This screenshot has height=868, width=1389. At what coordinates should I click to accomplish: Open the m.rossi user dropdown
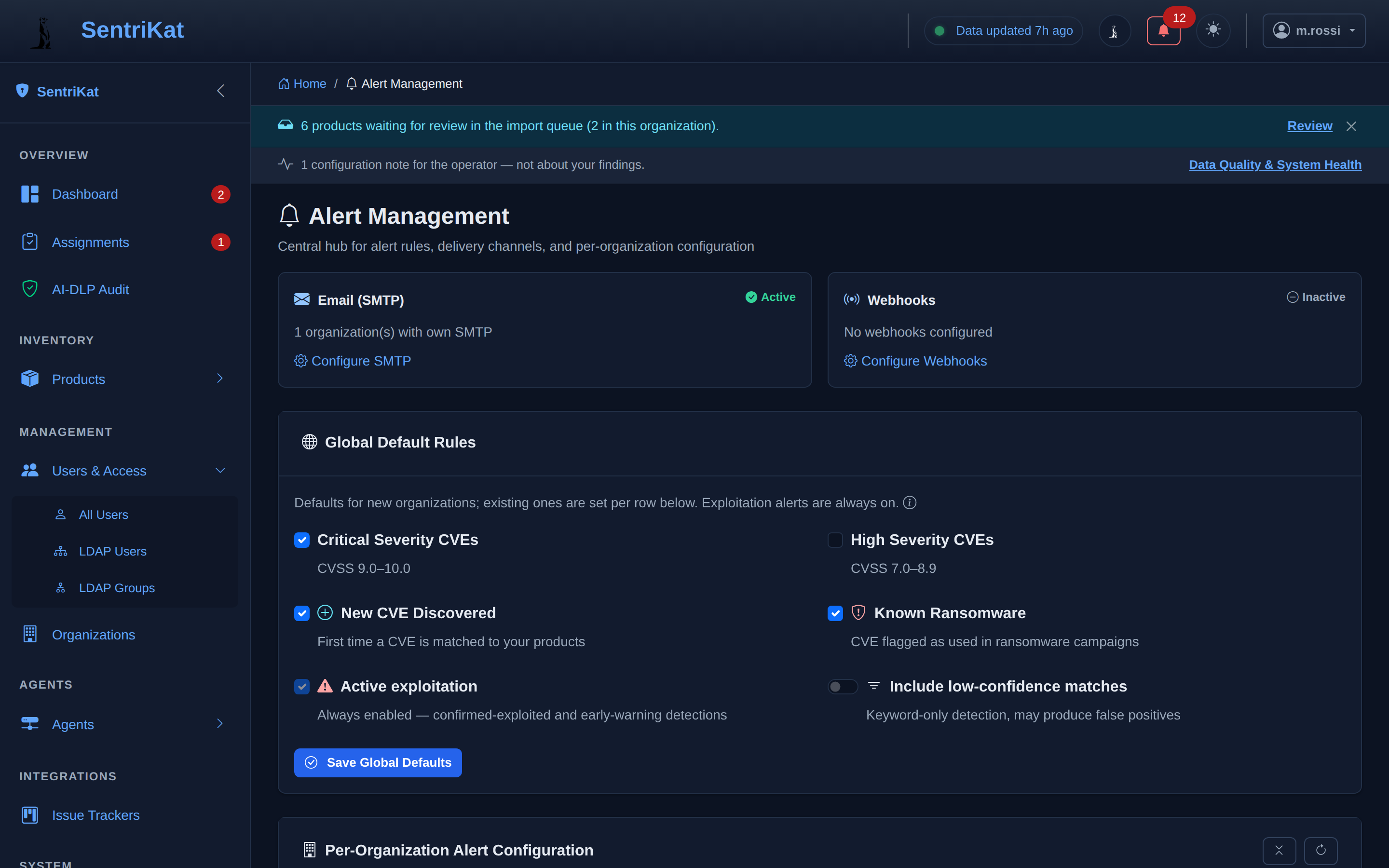coord(1314,30)
